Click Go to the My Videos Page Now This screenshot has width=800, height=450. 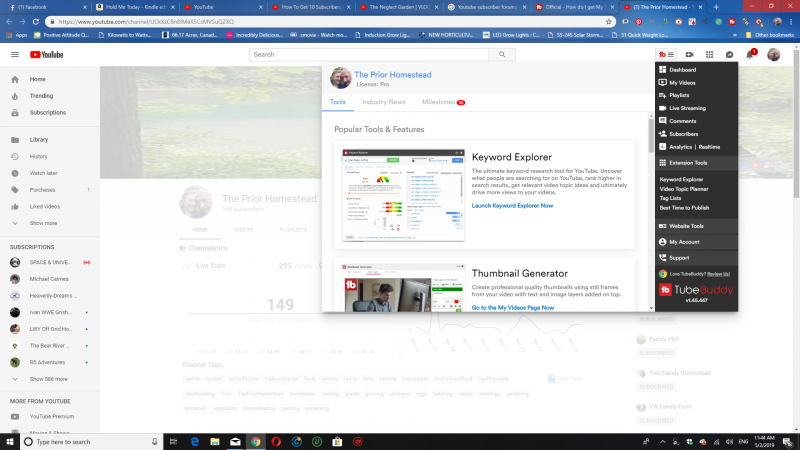click(513, 307)
